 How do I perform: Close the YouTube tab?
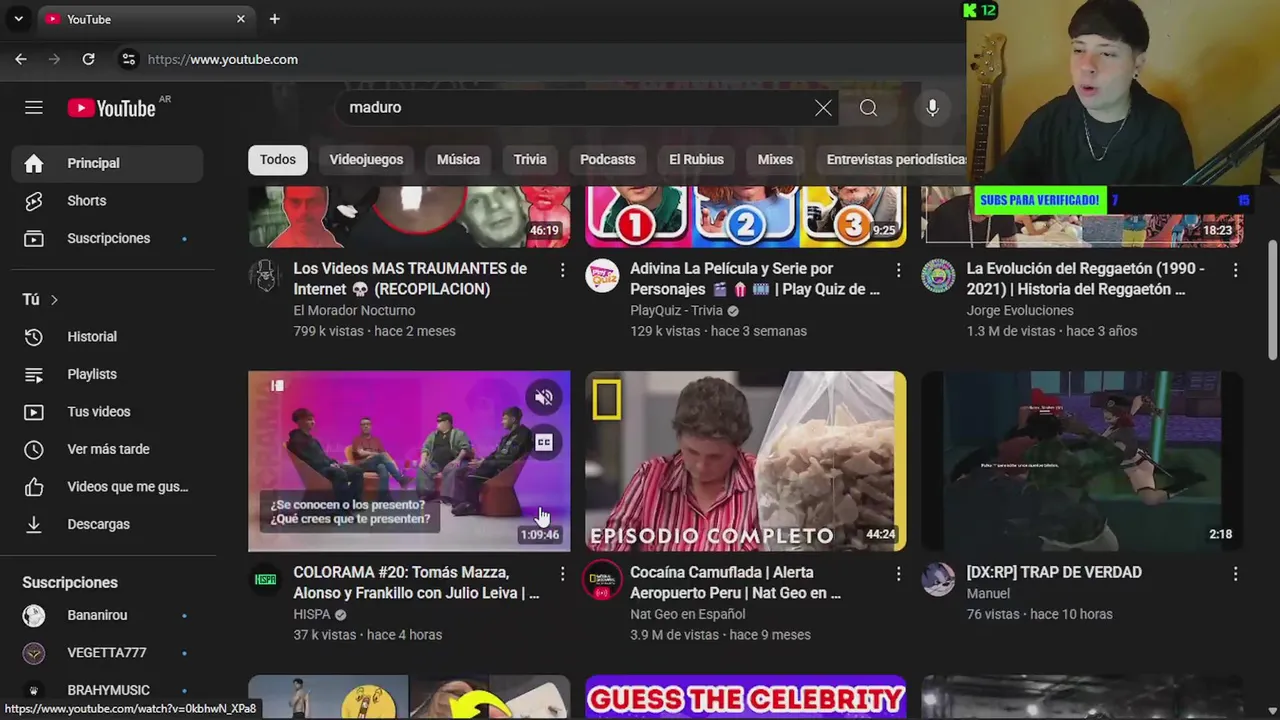pos(241,19)
